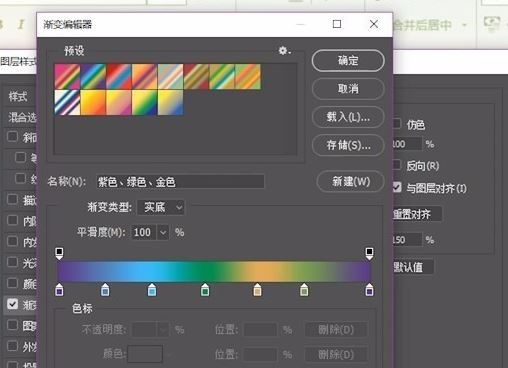This screenshot has width=508, height=368.
Task: Toggle the satin (光泽) effect checkbox
Action: point(12,262)
